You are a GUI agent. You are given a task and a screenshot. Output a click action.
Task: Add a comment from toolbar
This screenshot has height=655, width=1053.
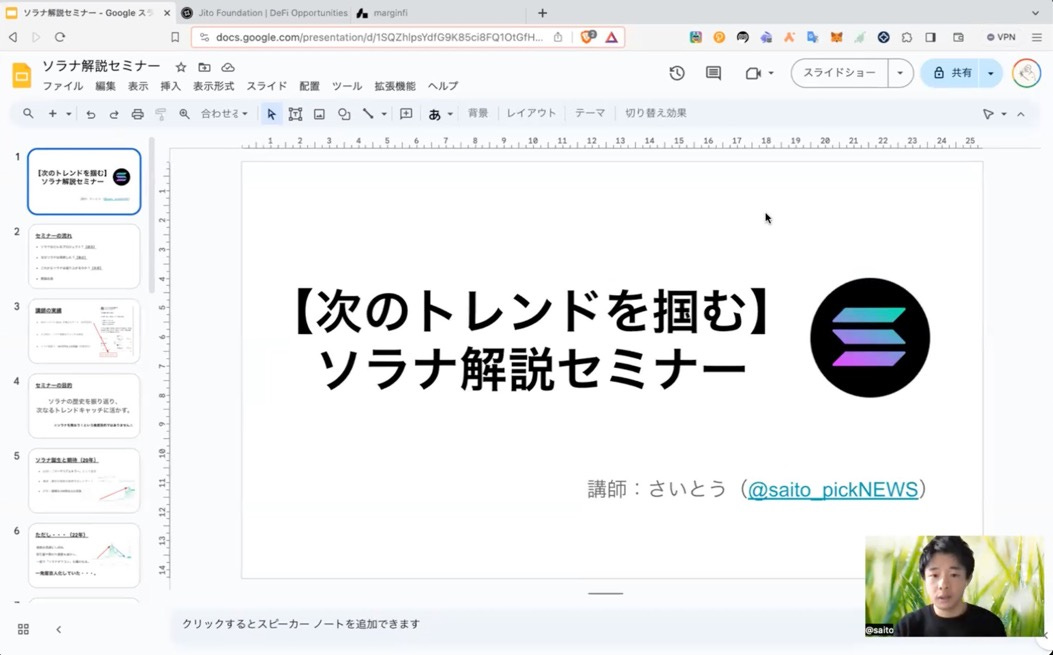click(x=406, y=114)
